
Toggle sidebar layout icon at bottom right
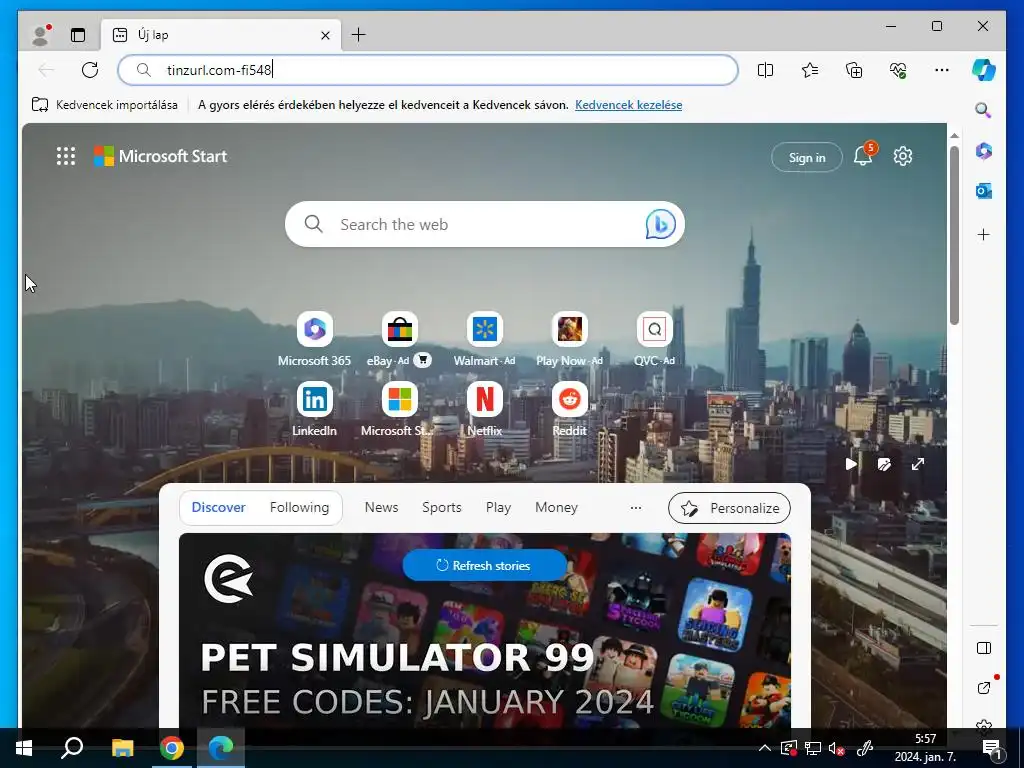point(984,648)
